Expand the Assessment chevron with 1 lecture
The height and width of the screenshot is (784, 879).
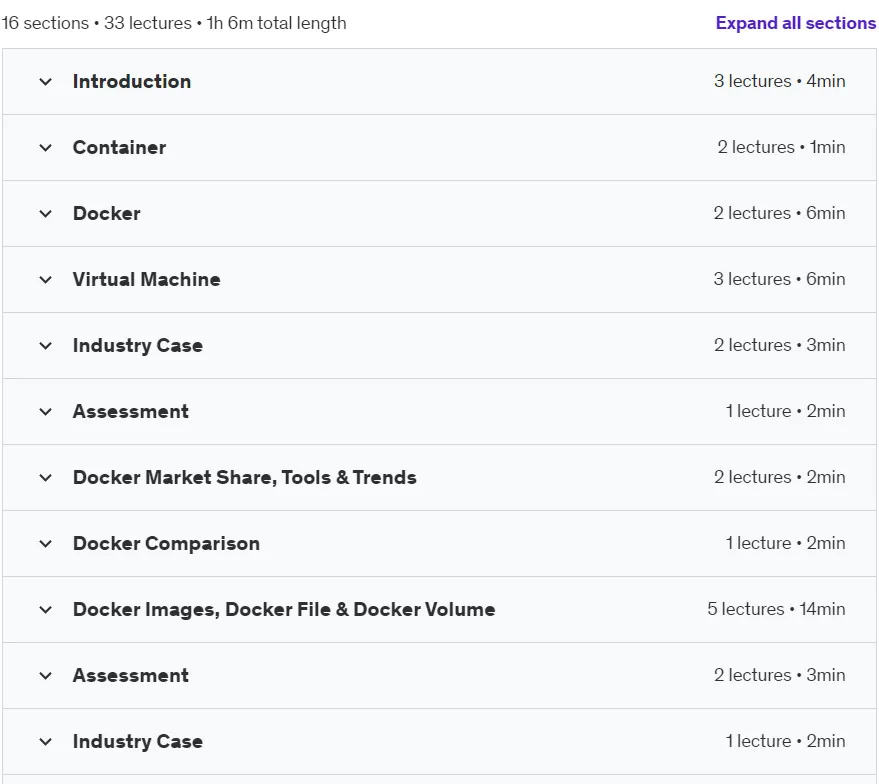pyautogui.click(x=45, y=412)
